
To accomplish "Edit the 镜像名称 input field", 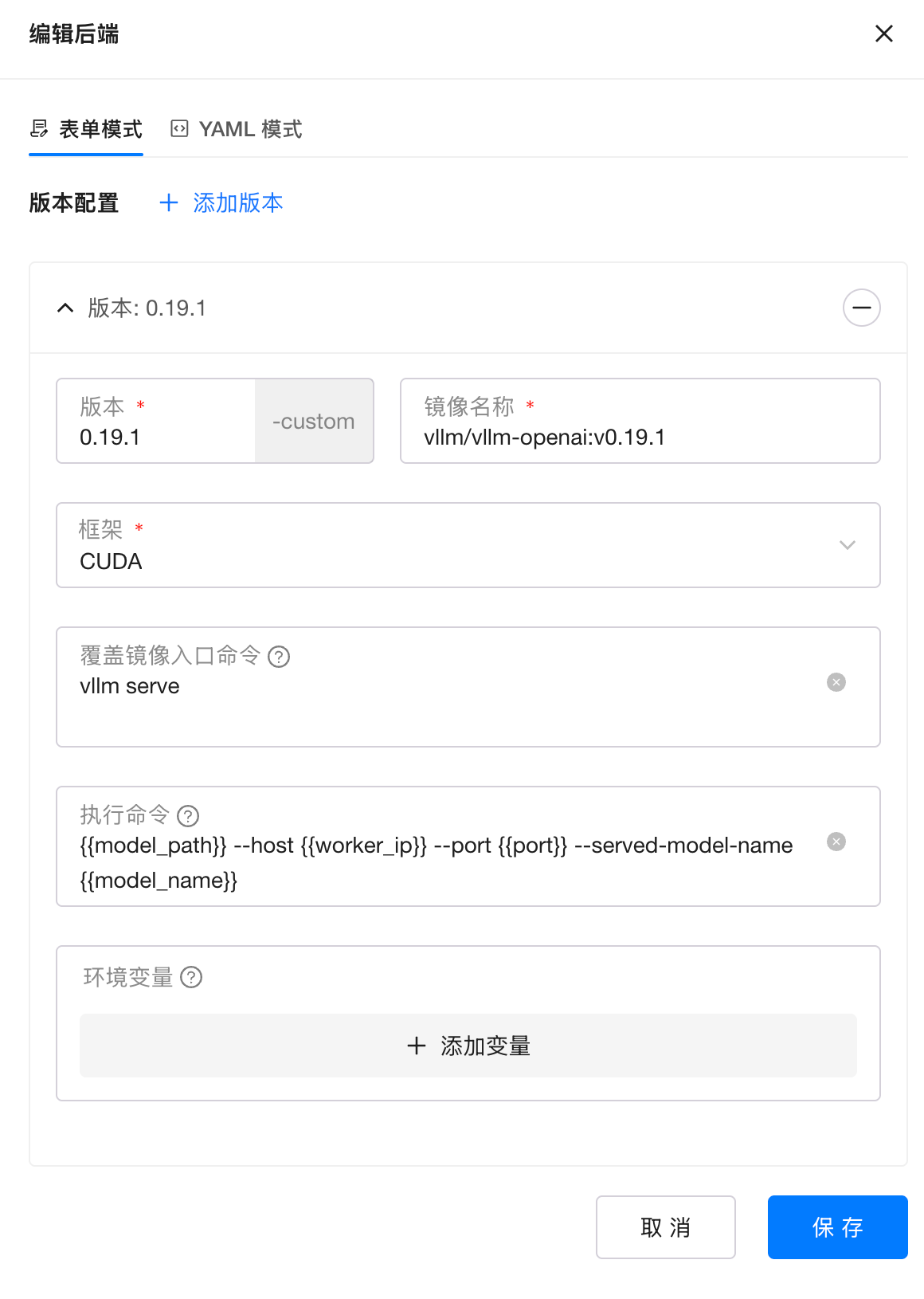I will (639, 437).
